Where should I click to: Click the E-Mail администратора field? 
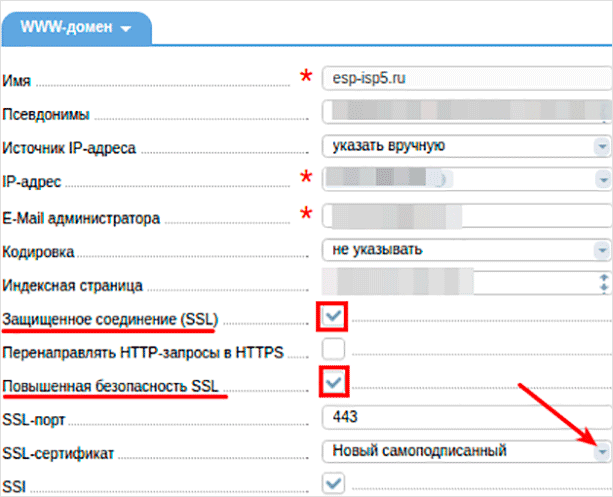465,215
